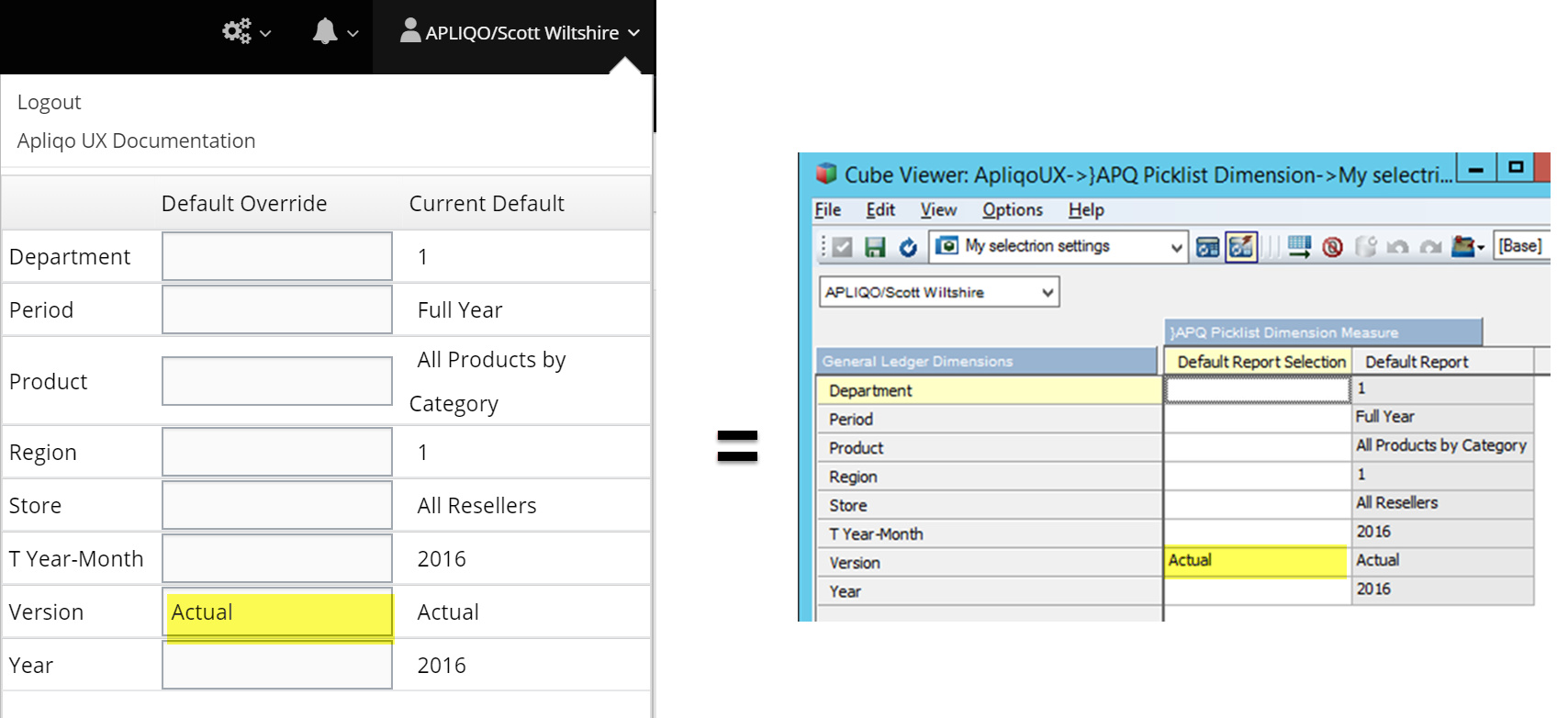
Task: Select the Region row in Cube Viewer
Action: coord(989,477)
